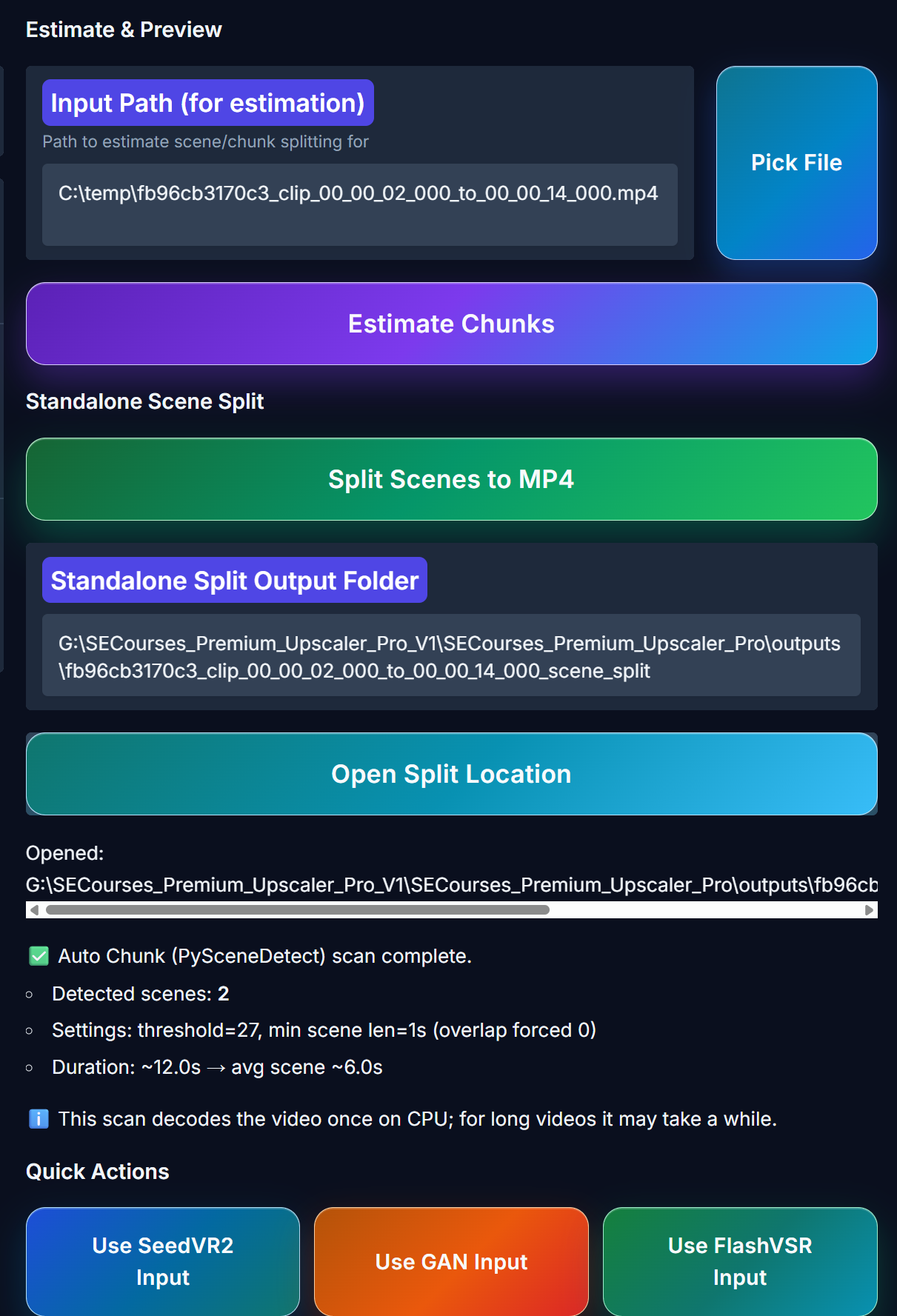This screenshot has width=897, height=1316.
Task: Click the Standalone Split Output Folder label
Action: click(235, 580)
